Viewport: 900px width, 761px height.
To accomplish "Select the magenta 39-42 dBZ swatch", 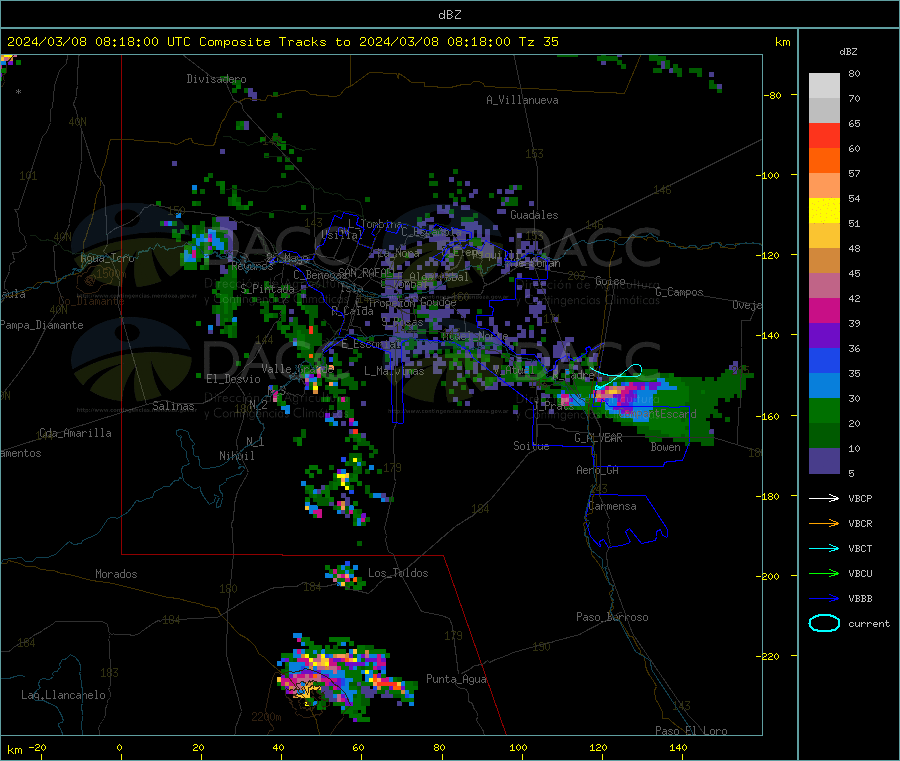I will coord(824,310).
